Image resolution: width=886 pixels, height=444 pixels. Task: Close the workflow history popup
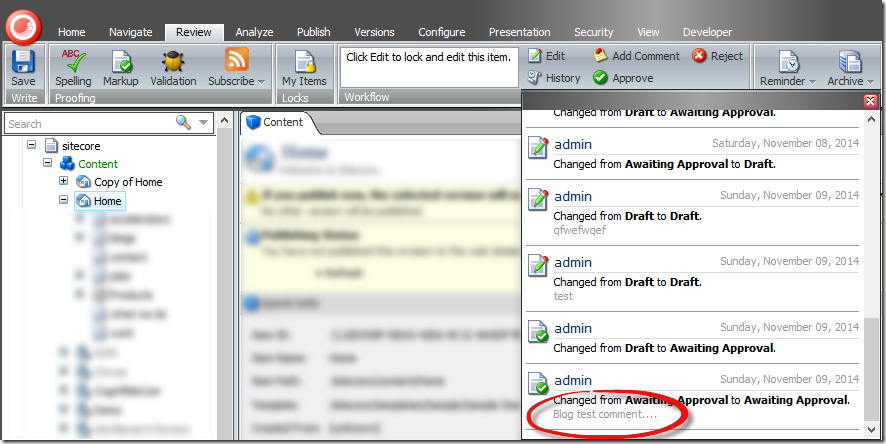pyautogui.click(x=870, y=101)
